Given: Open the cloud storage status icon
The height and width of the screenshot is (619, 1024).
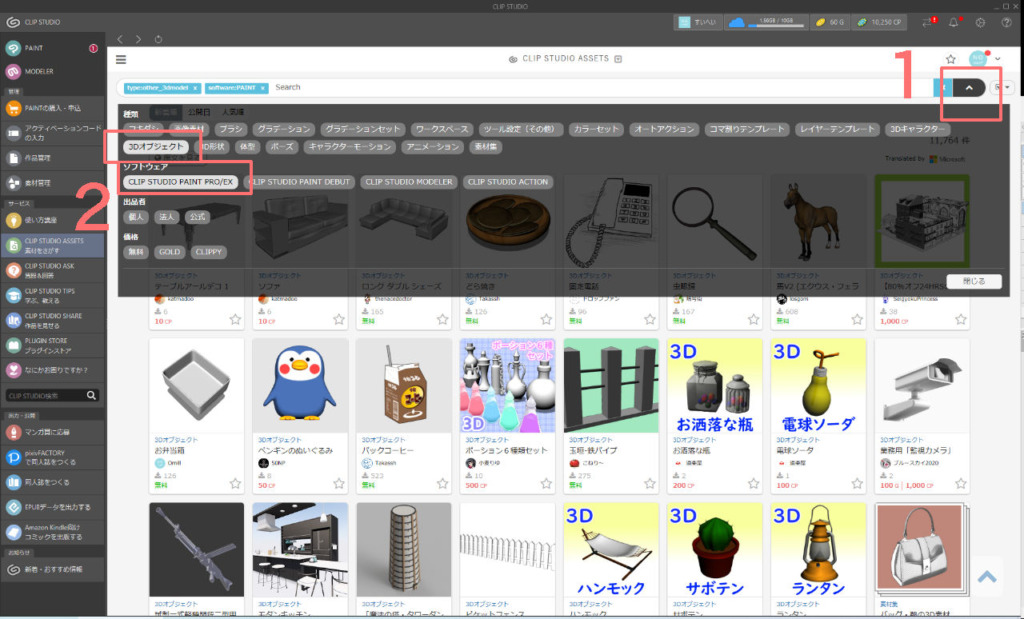Looking at the screenshot, I should point(736,22).
